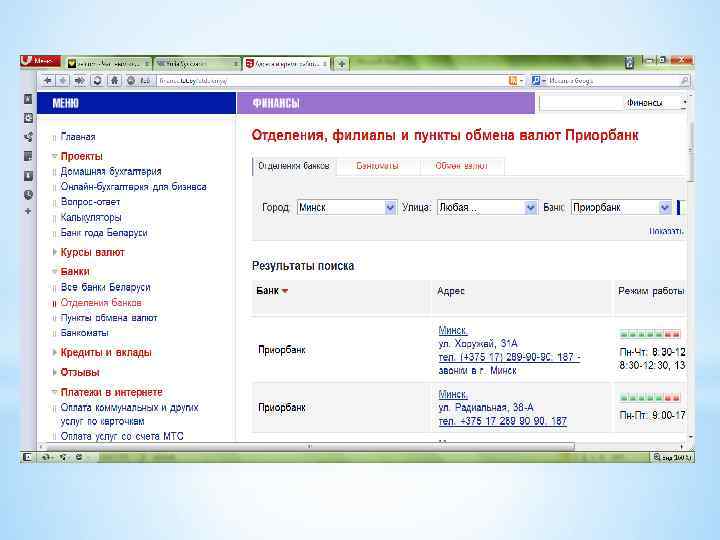Open Пункты обмена валют sidebar link
Viewport: 720px width, 540px height.
point(109,318)
